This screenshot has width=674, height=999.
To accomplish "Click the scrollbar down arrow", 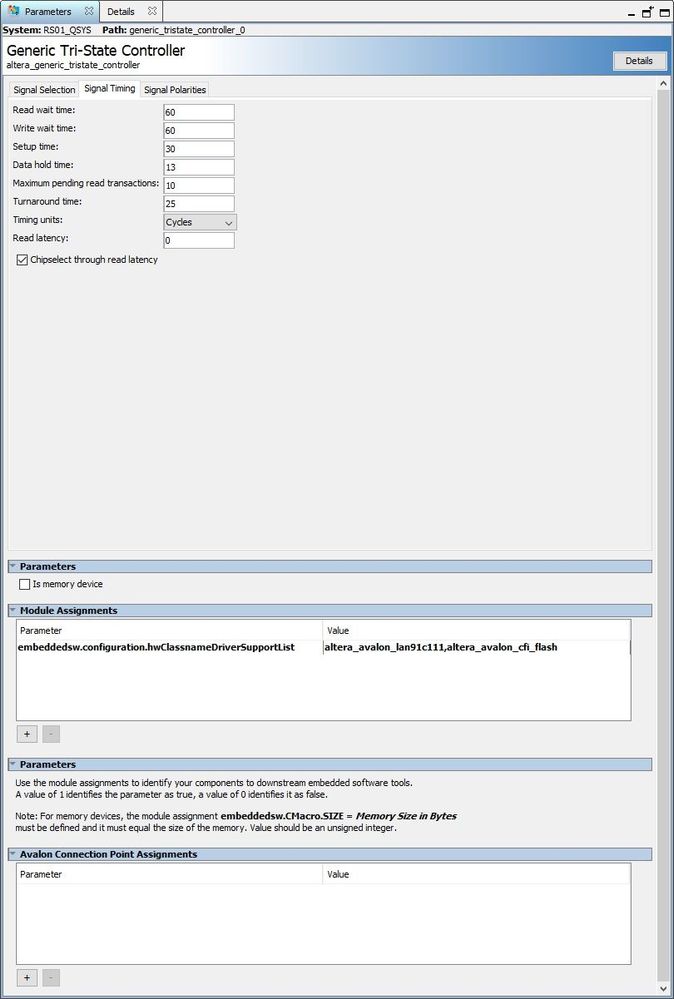I will [x=663, y=989].
